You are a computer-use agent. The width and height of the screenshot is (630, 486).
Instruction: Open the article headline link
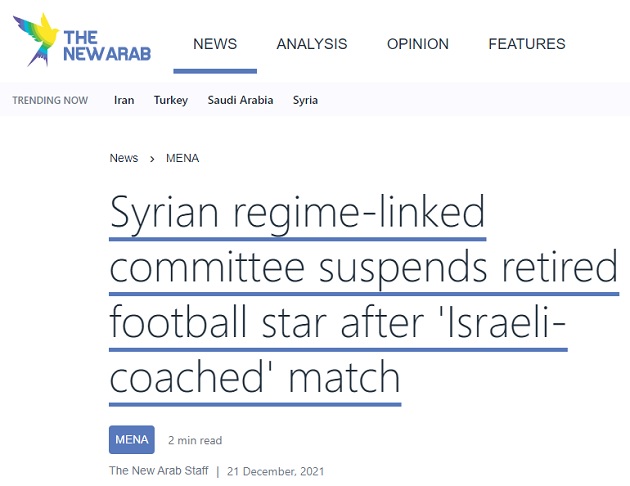pyautogui.click(x=360, y=295)
